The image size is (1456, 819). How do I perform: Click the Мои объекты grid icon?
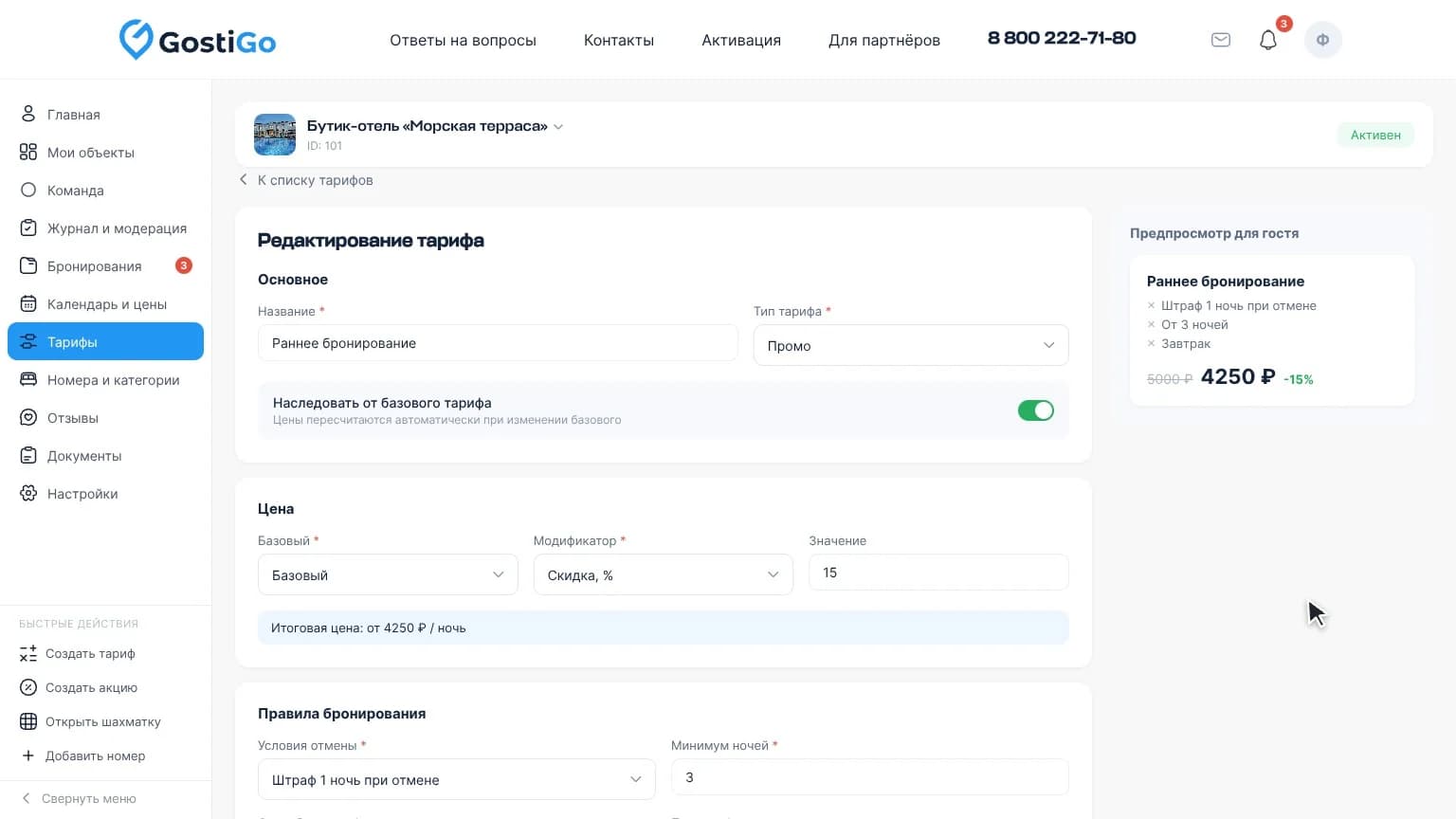pyautogui.click(x=28, y=152)
